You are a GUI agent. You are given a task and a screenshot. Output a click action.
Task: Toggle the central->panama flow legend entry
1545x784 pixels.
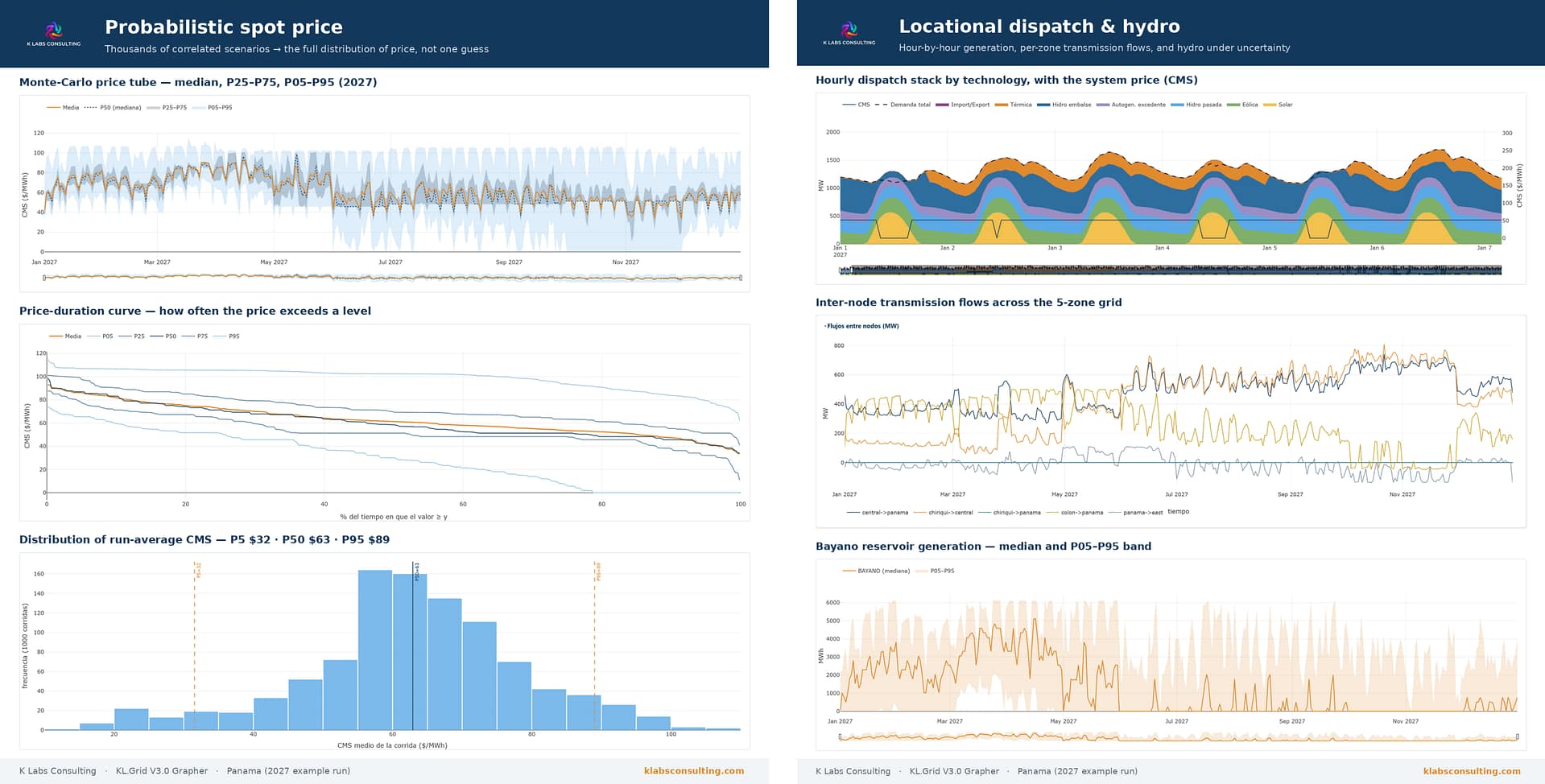(878, 512)
